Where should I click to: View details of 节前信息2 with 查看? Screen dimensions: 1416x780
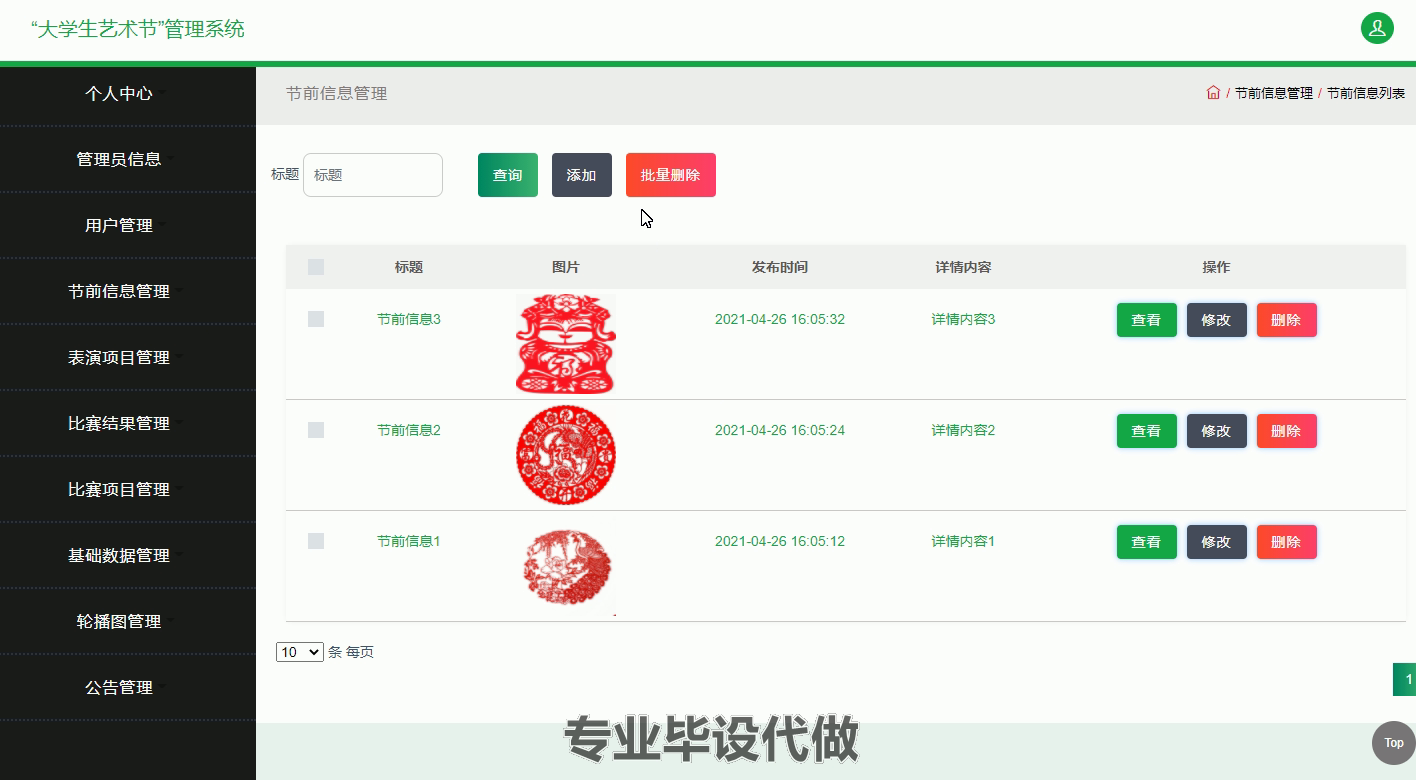coord(1147,431)
